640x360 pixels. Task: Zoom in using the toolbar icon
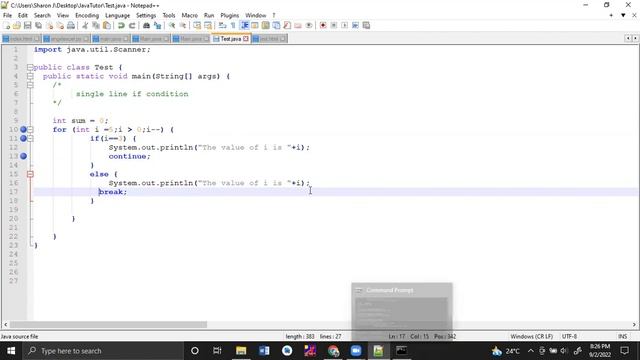tap(171, 25)
